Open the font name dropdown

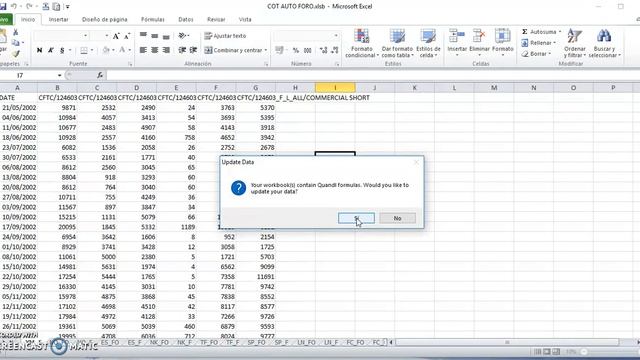point(85,36)
